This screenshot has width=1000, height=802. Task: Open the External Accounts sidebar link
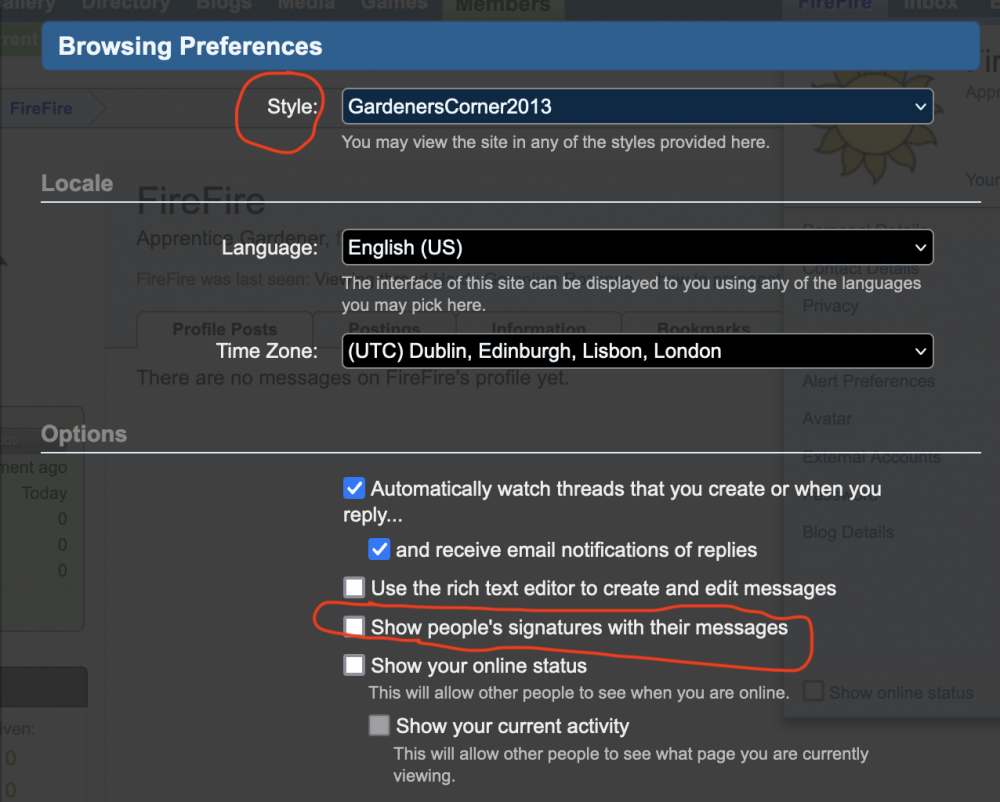click(x=871, y=457)
